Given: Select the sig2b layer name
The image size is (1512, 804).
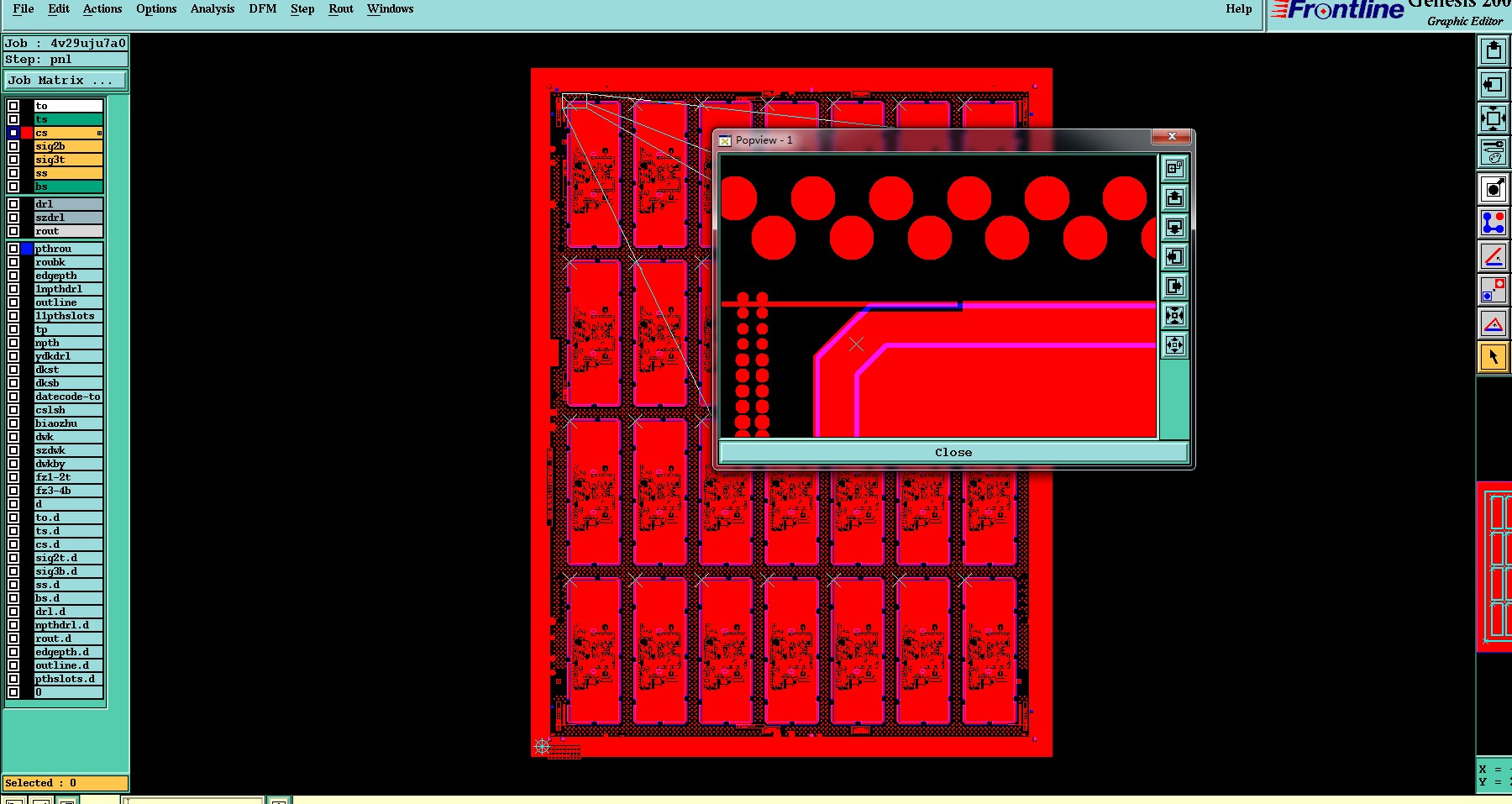Looking at the screenshot, I should (68, 146).
